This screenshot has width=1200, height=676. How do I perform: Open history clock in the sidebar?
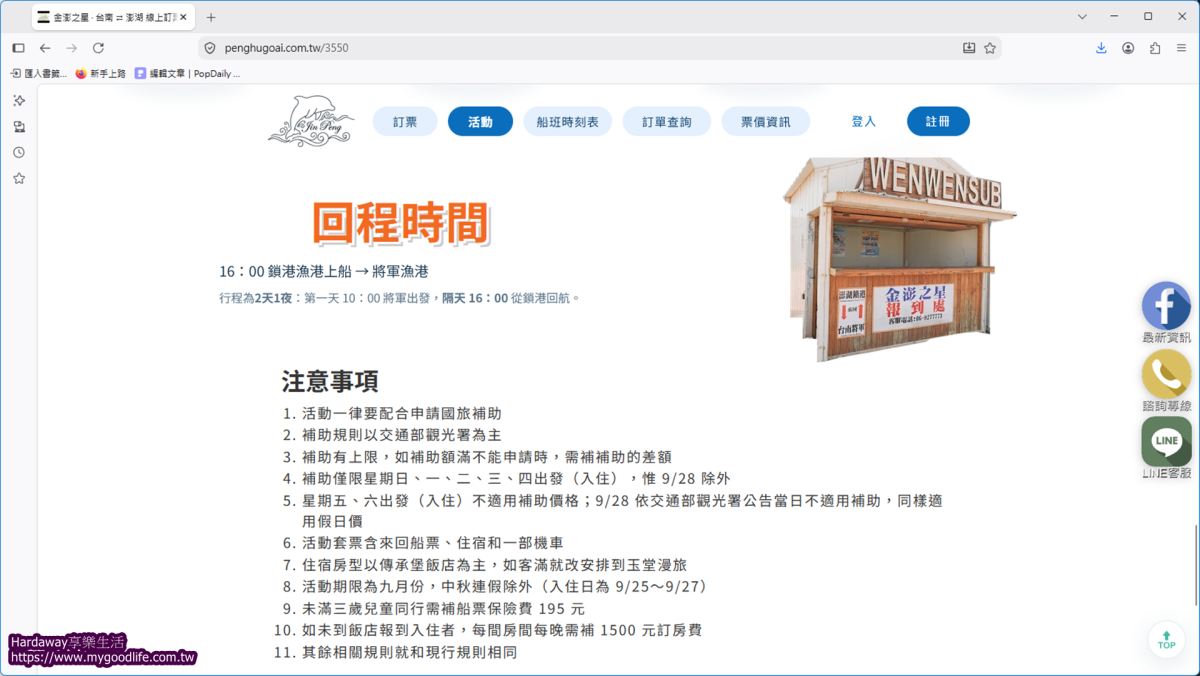click(19, 152)
